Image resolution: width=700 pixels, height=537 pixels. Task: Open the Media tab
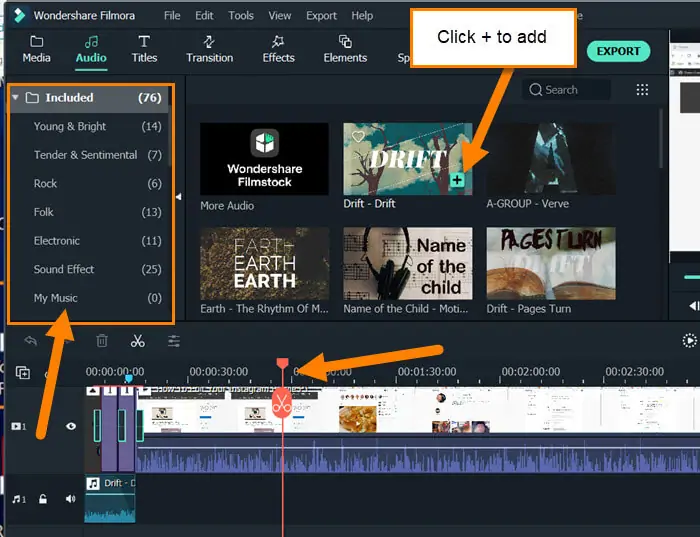pyautogui.click(x=37, y=50)
